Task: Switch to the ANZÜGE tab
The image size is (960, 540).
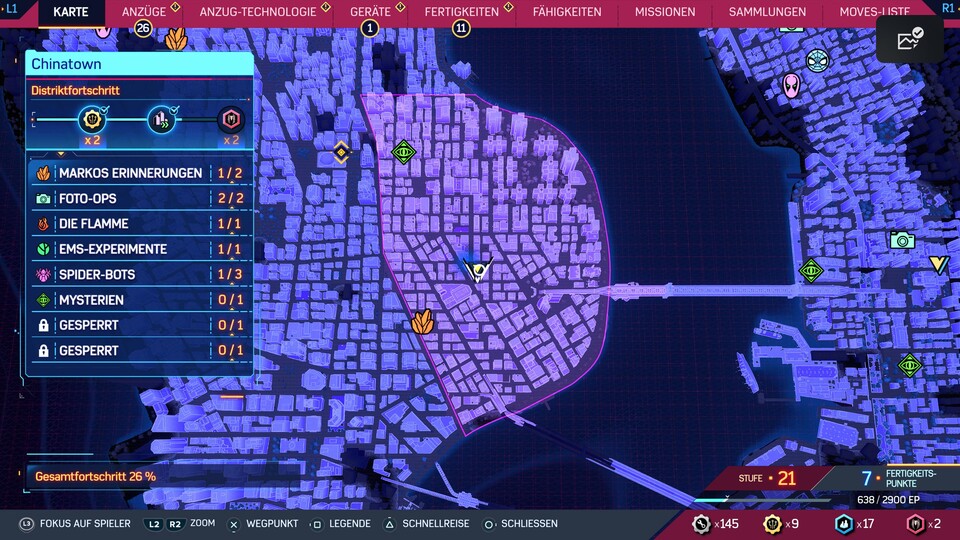Action: coord(143,12)
